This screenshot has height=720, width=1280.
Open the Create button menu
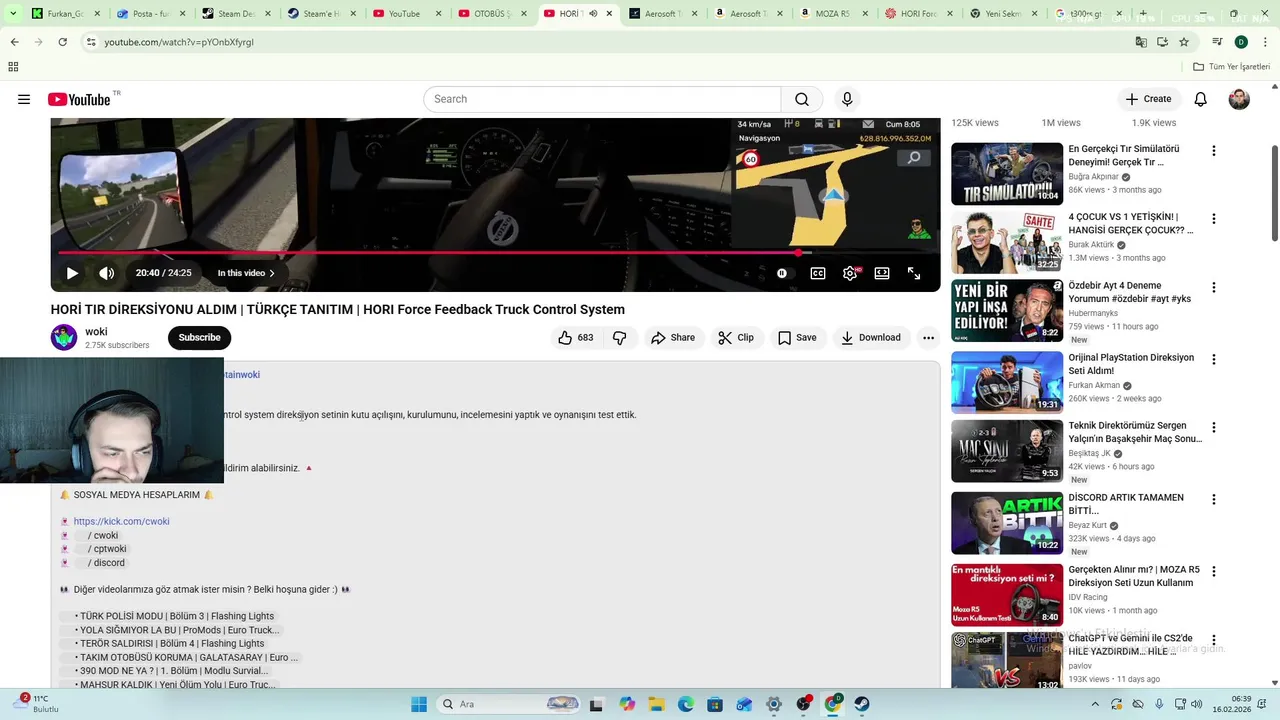click(x=1148, y=99)
